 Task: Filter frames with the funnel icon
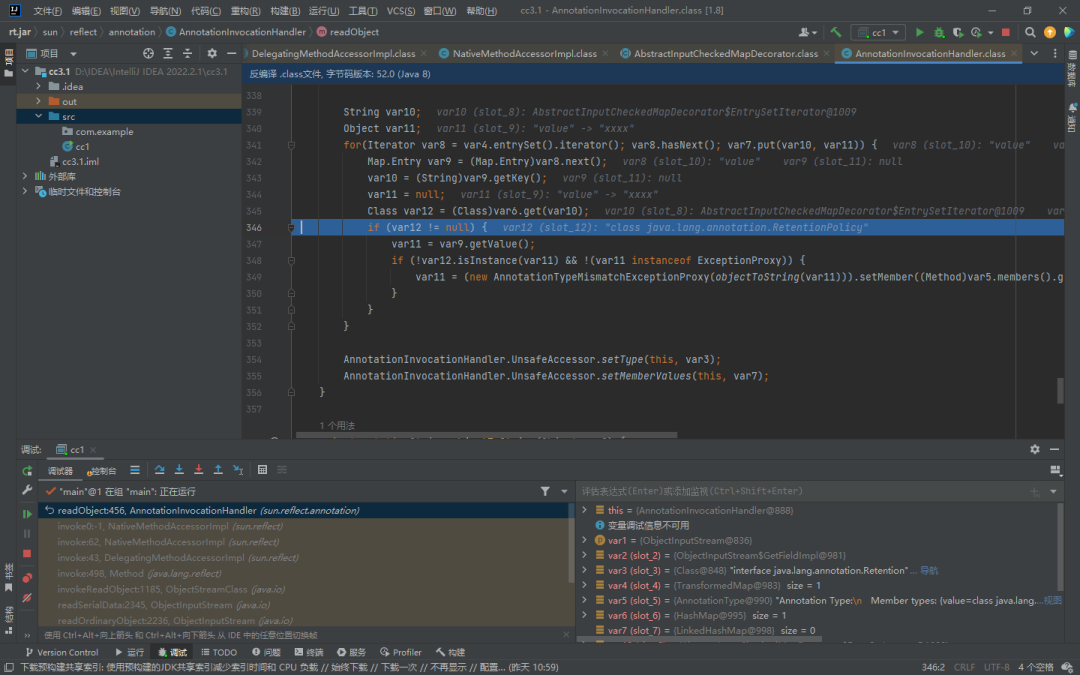tap(545, 491)
